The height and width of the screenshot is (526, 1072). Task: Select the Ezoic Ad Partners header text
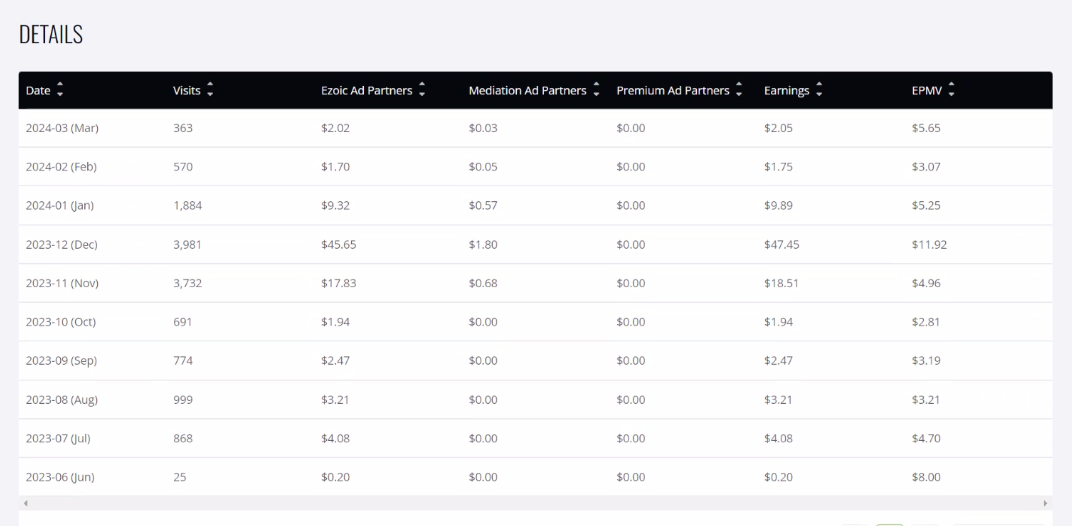[366, 90]
